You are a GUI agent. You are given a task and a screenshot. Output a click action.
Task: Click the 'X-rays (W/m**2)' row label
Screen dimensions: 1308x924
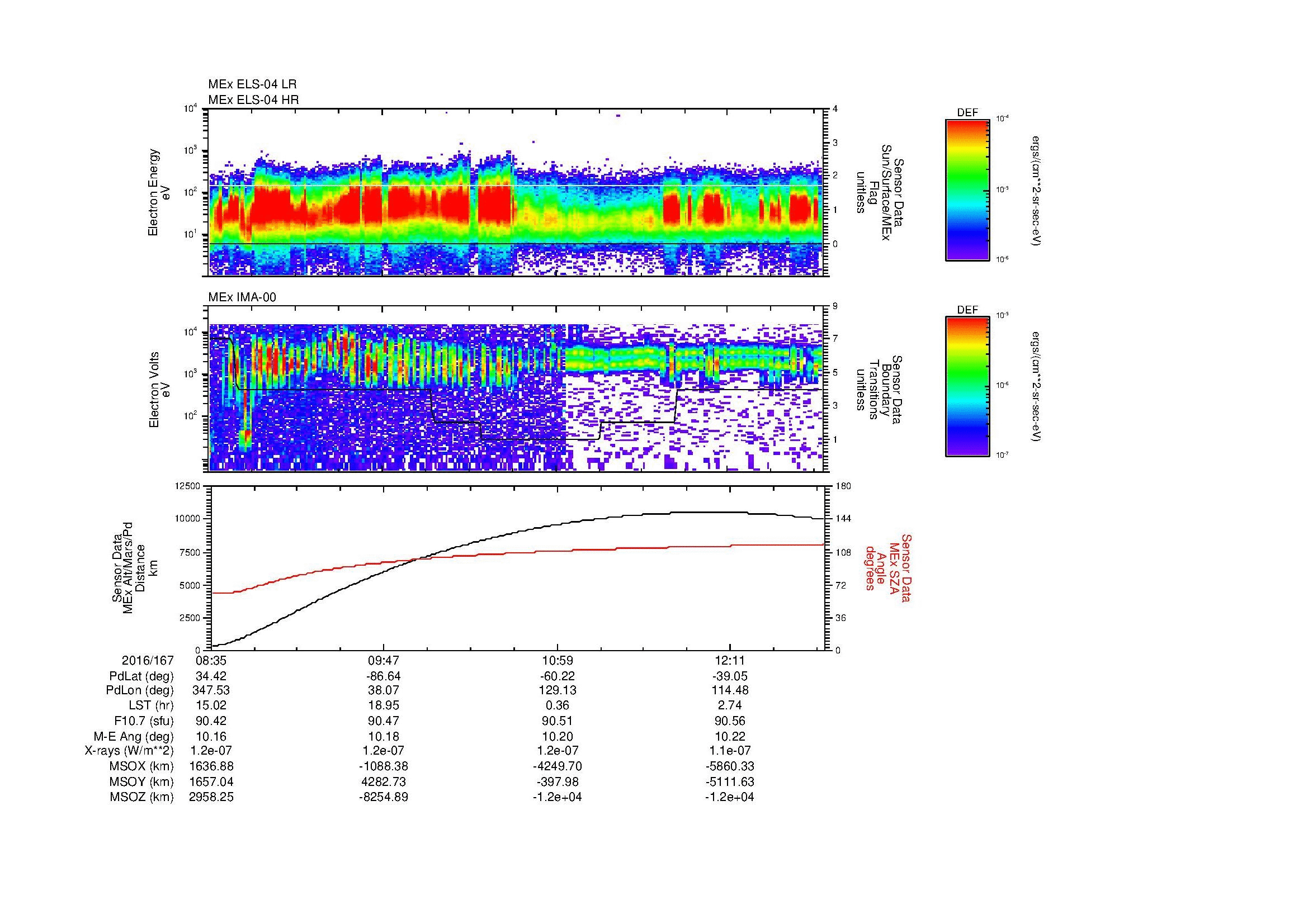pos(129,751)
